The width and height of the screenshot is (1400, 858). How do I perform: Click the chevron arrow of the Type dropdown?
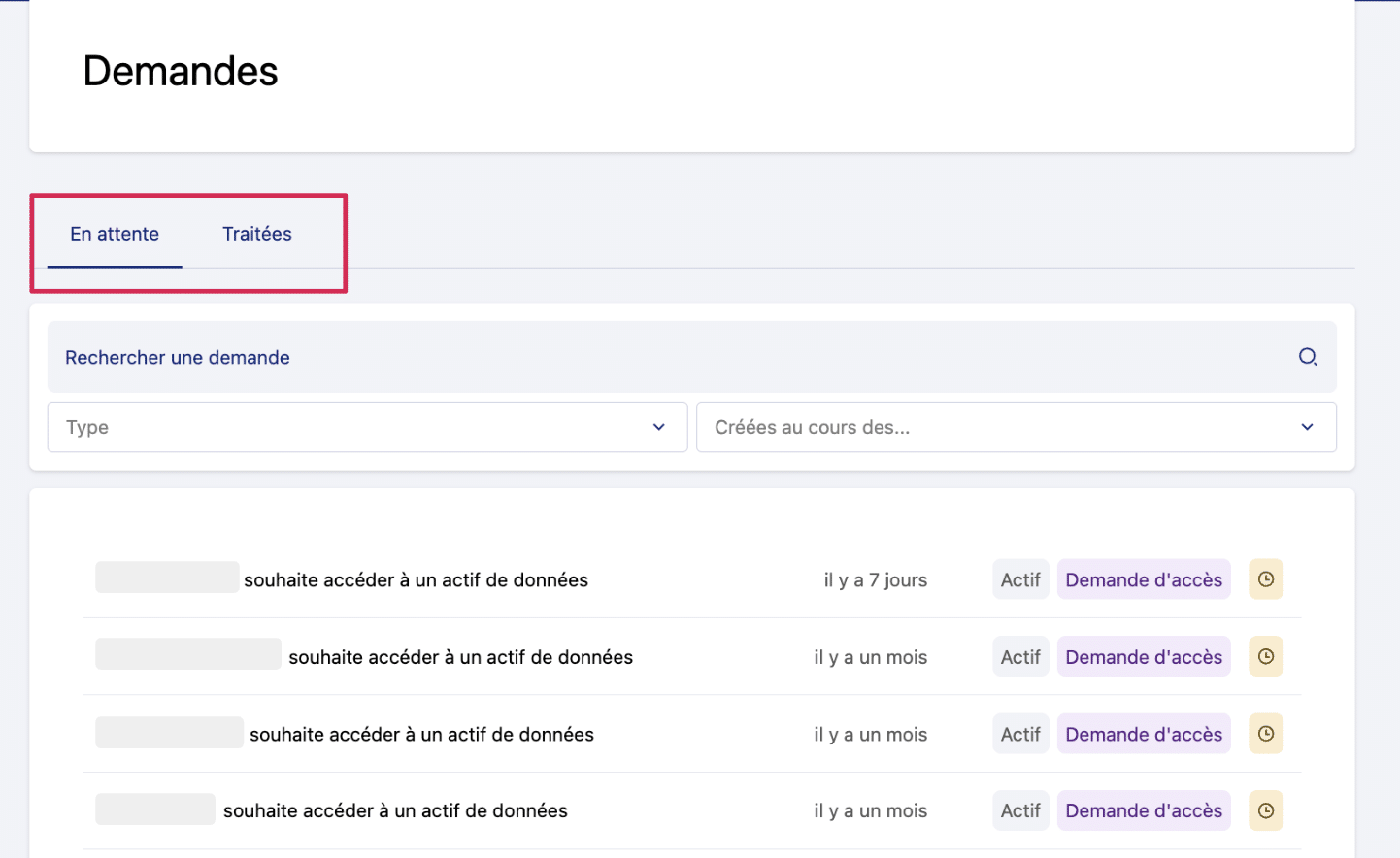point(658,427)
